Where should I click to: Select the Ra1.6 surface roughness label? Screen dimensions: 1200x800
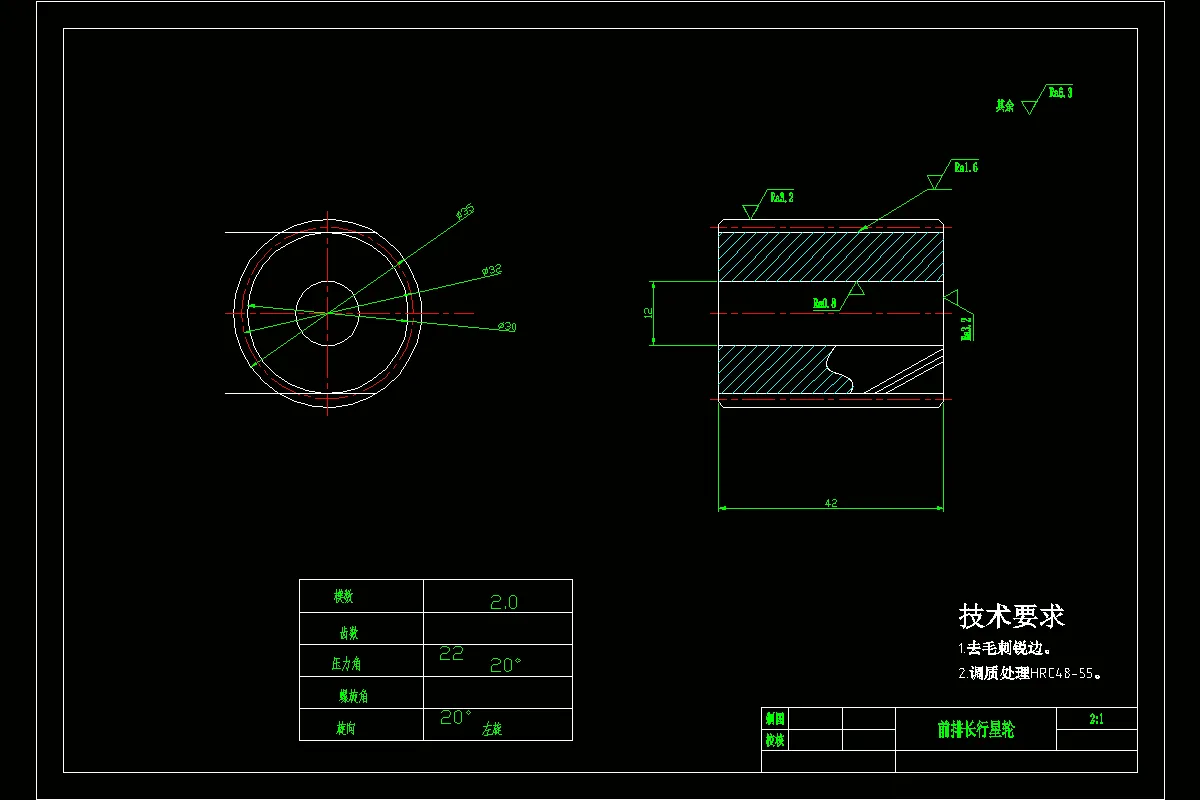click(x=966, y=167)
